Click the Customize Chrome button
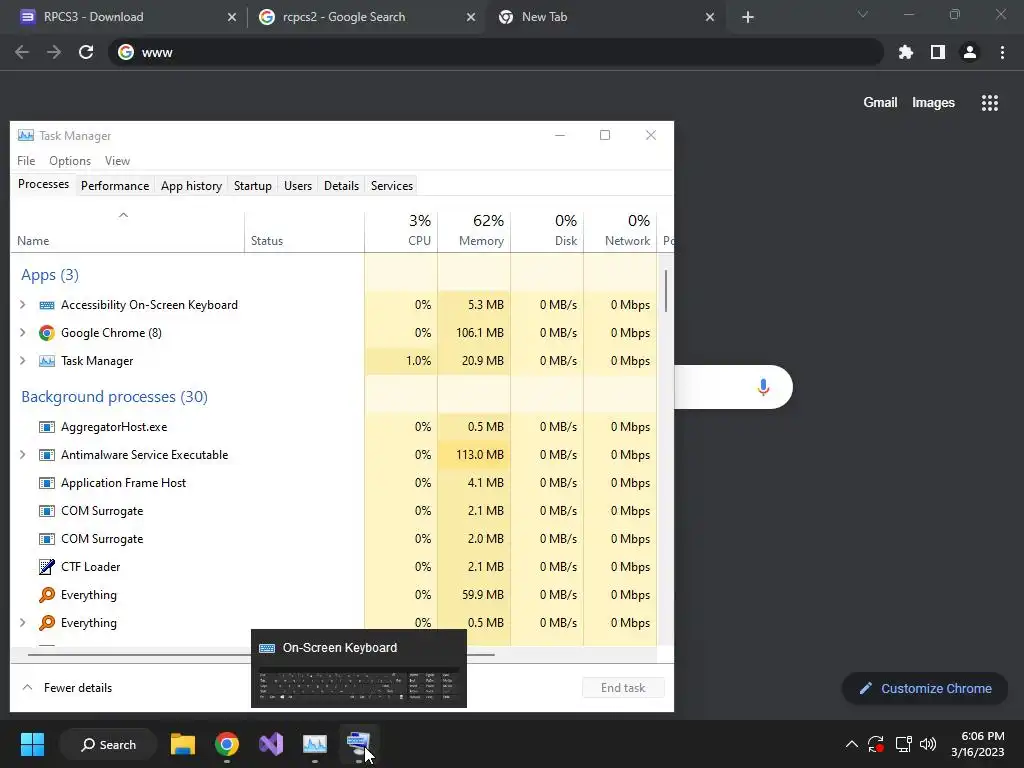Screen dimensions: 1024x768 925,688
